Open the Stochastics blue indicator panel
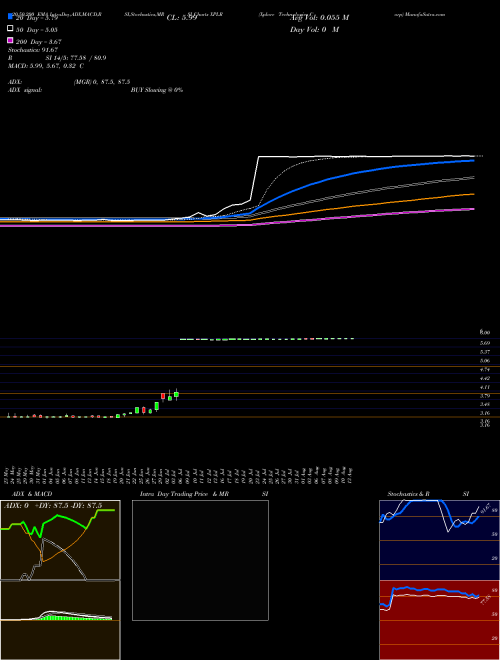 [x=439, y=540]
